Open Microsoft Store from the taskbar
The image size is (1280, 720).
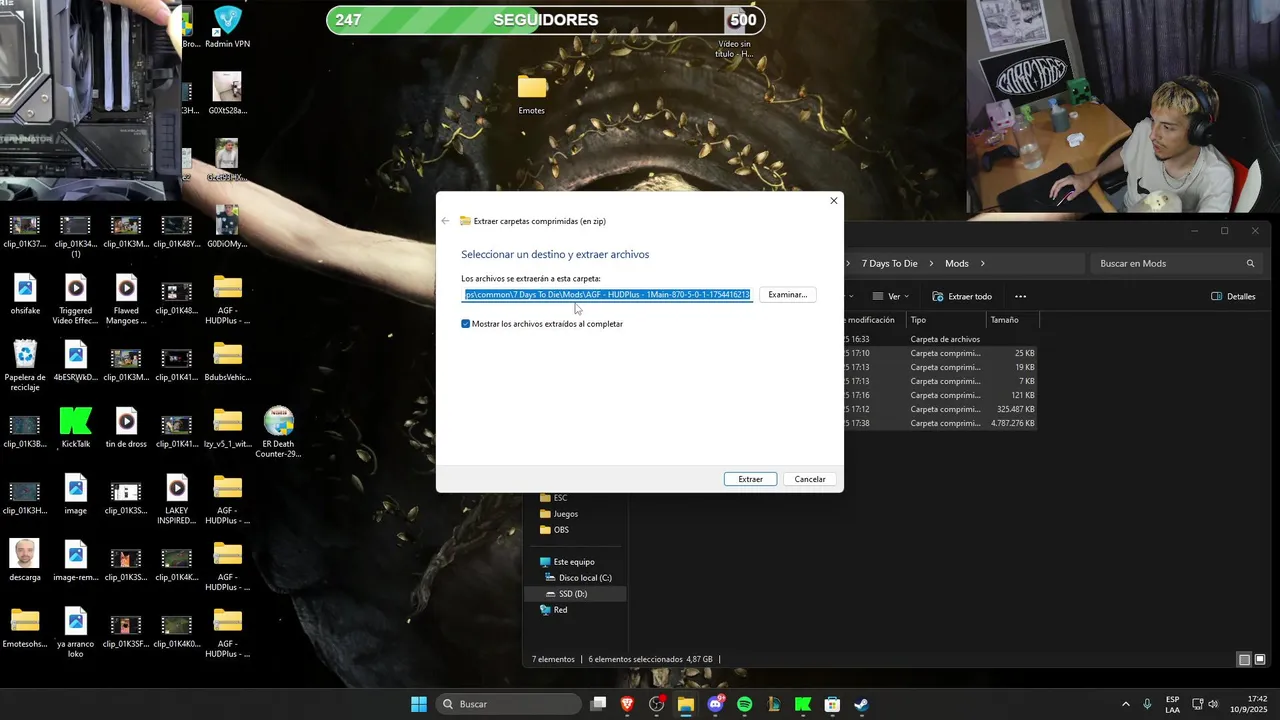pyautogui.click(x=832, y=704)
